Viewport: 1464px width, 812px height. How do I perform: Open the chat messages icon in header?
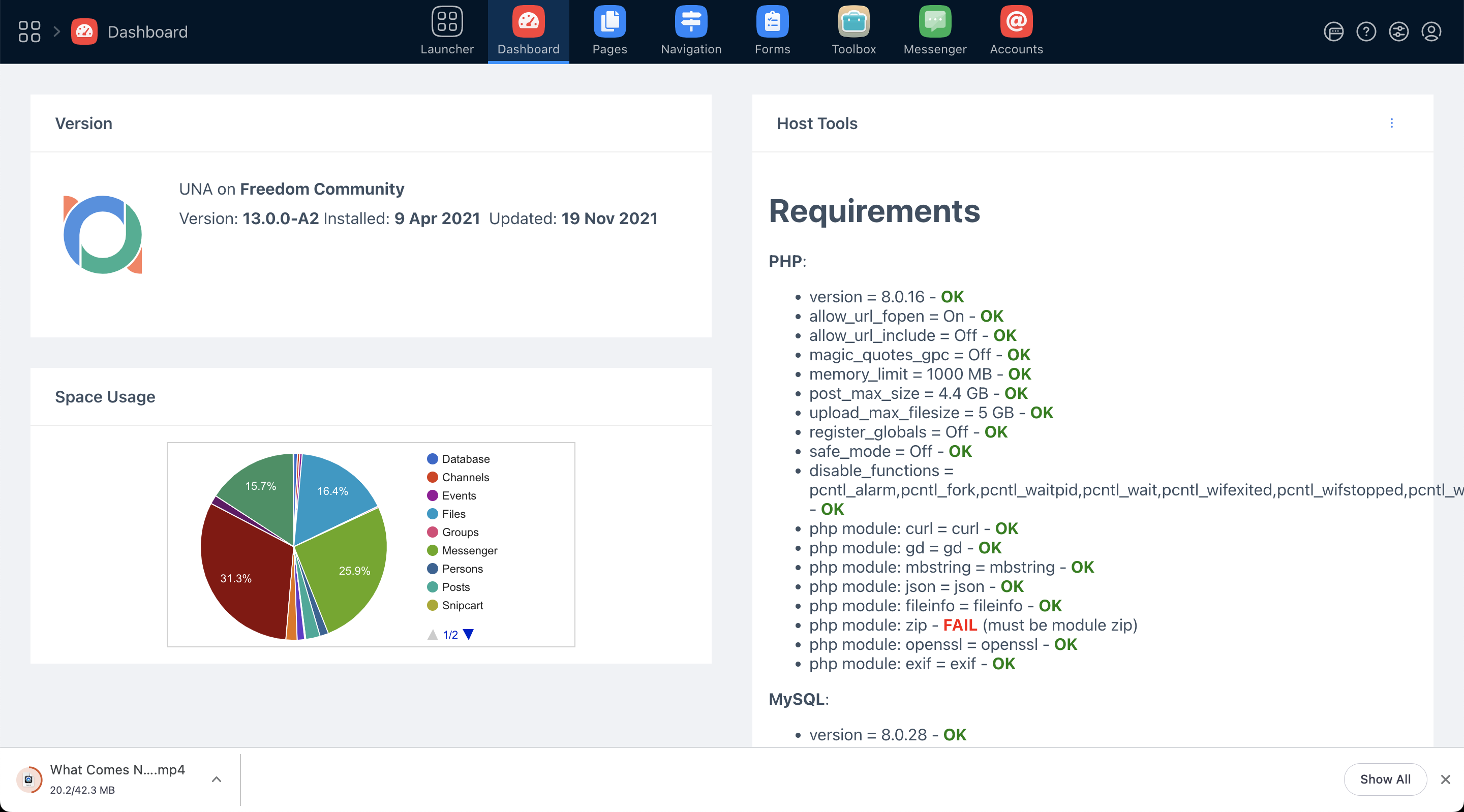(1333, 32)
